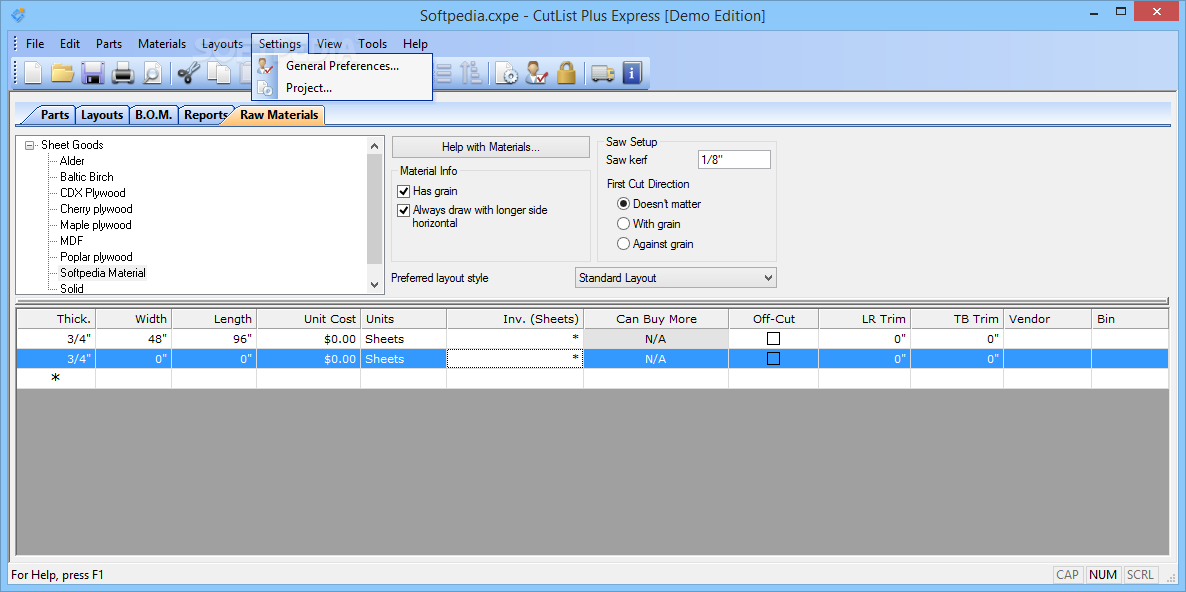This screenshot has height=592, width=1186.
Task: Open the Edit menu
Action: pyautogui.click(x=70, y=44)
